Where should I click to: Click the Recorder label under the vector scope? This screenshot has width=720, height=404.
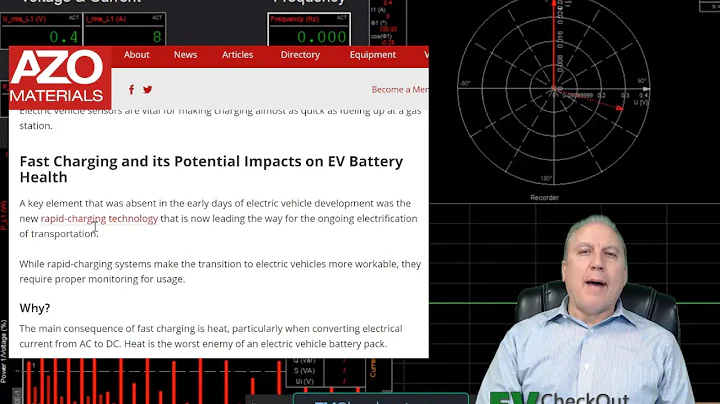click(x=544, y=198)
